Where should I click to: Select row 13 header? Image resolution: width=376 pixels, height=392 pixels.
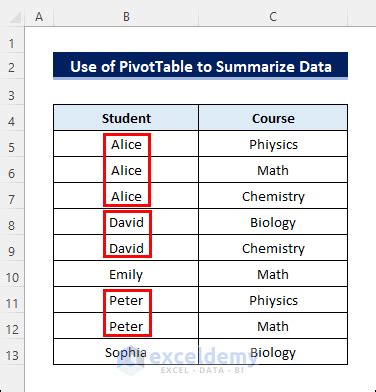(x=12, y=355)
